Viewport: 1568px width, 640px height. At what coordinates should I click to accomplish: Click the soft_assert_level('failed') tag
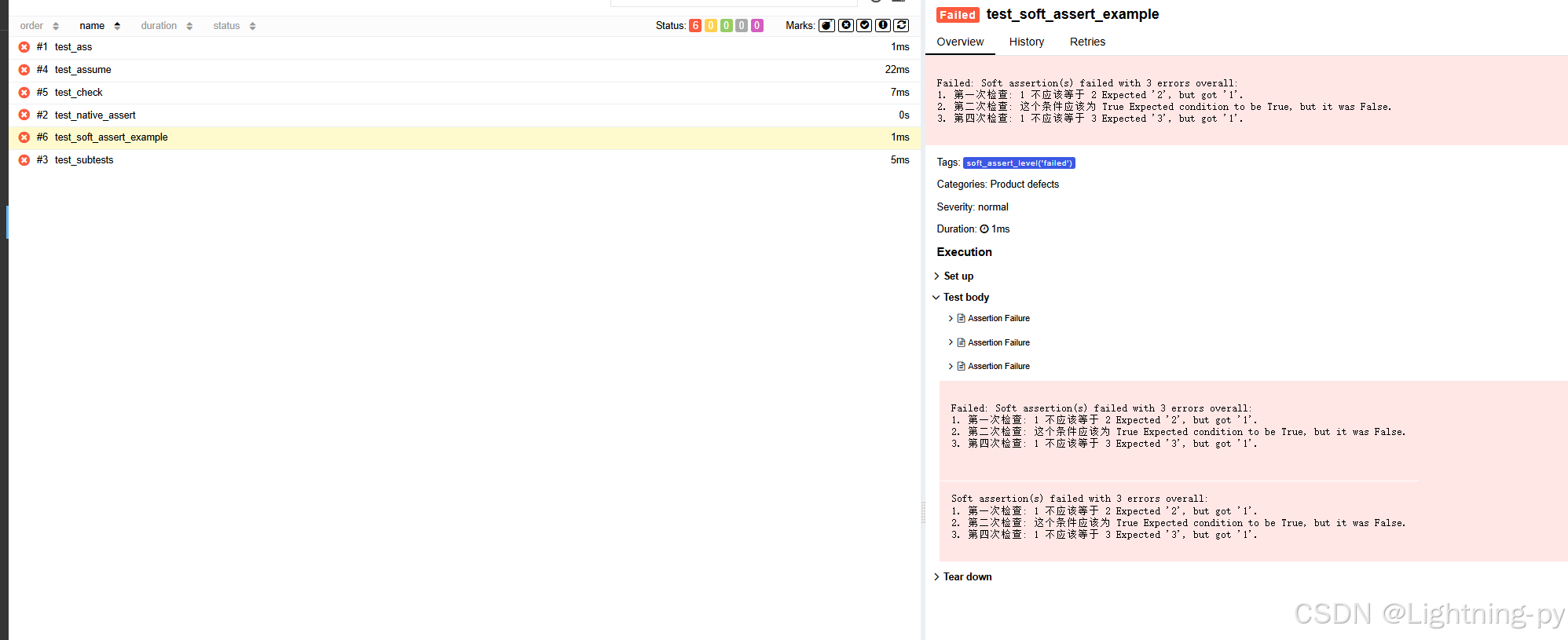pyautogui.click(x=1019, y=163)
